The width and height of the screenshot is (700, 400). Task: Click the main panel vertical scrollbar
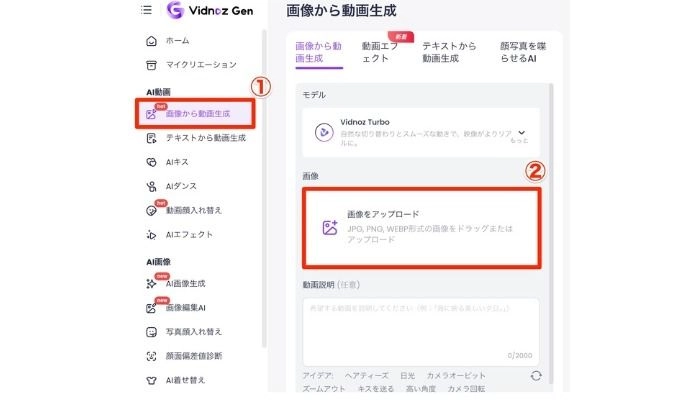pyautogui.click(x=551, y=233)
